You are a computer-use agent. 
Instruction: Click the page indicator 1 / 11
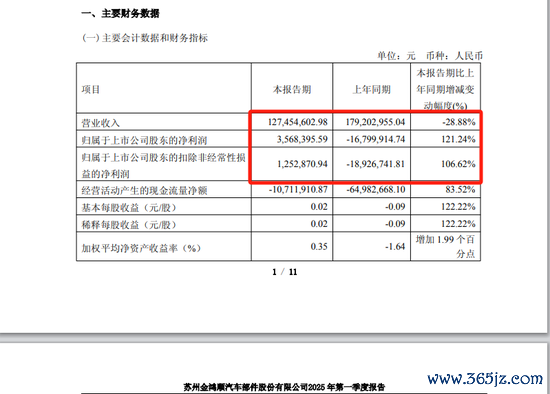[284, 272]
